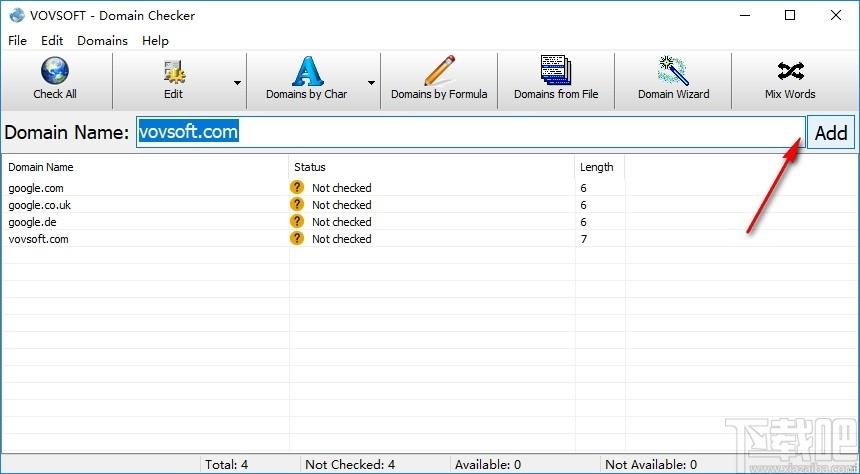Click the VOVSOFT app icon in title bar

[17, 15]
